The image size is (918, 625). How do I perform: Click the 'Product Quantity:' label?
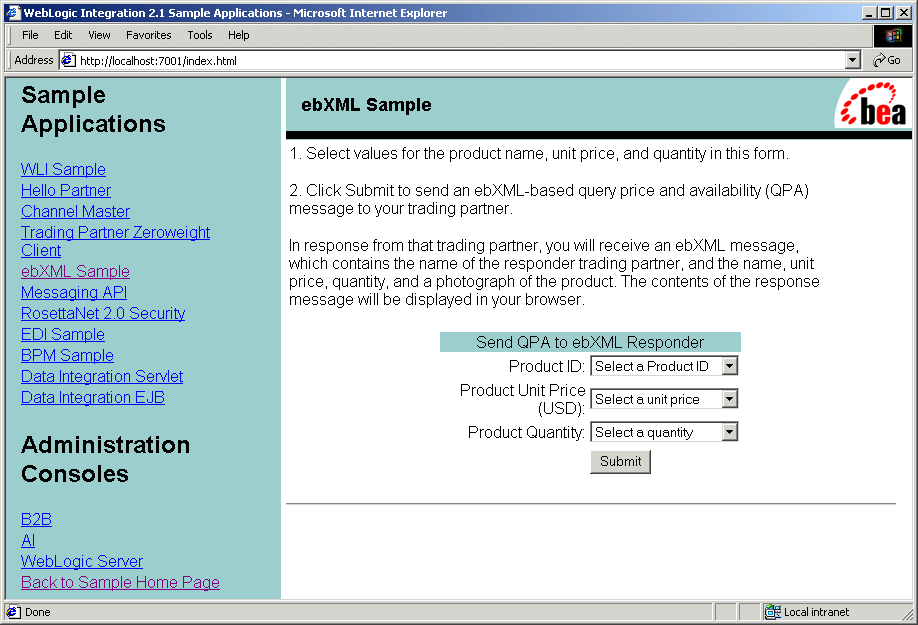526,432
